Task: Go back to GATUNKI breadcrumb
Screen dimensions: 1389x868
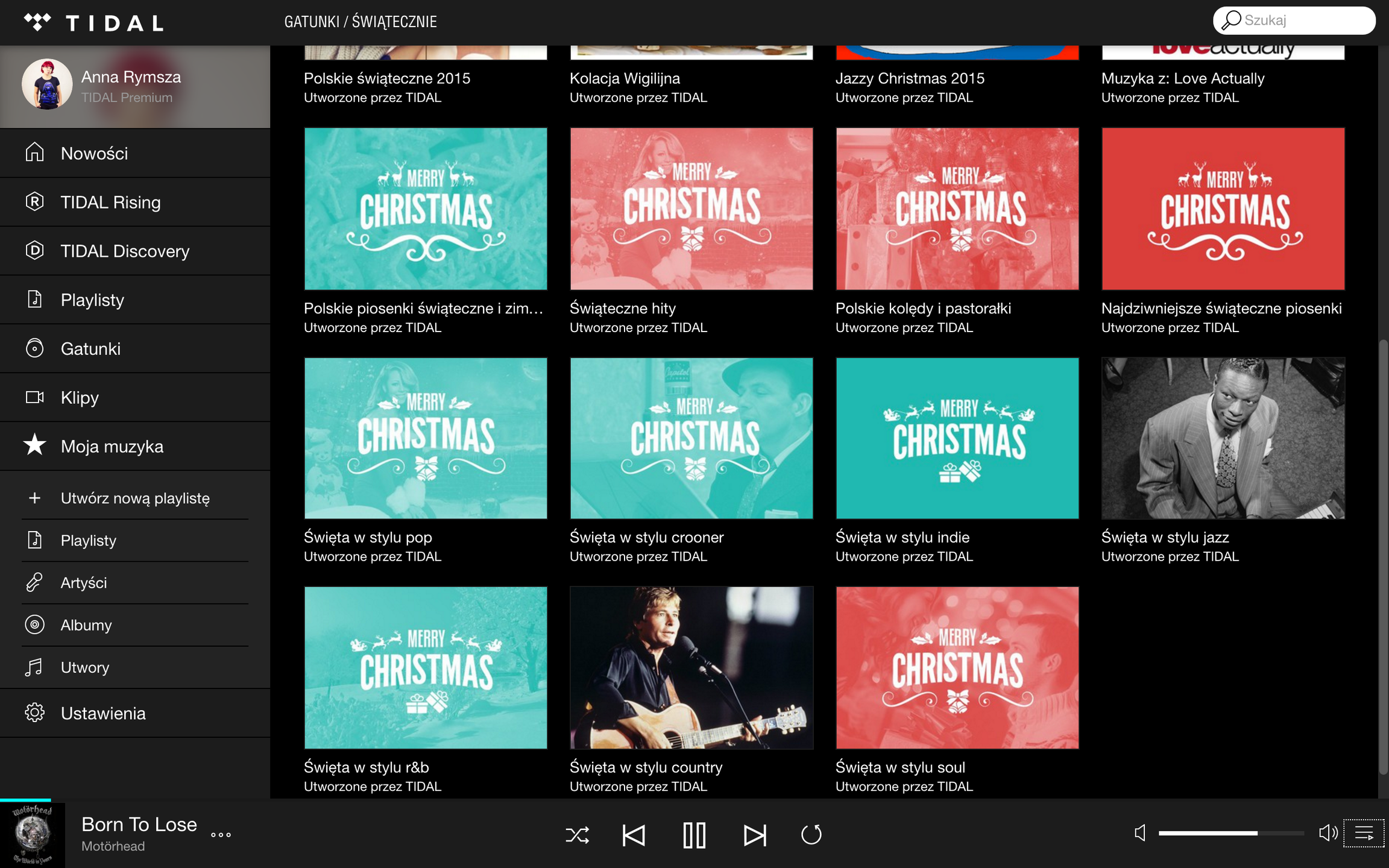Action: pyautogui.click(x=312, y=22)
